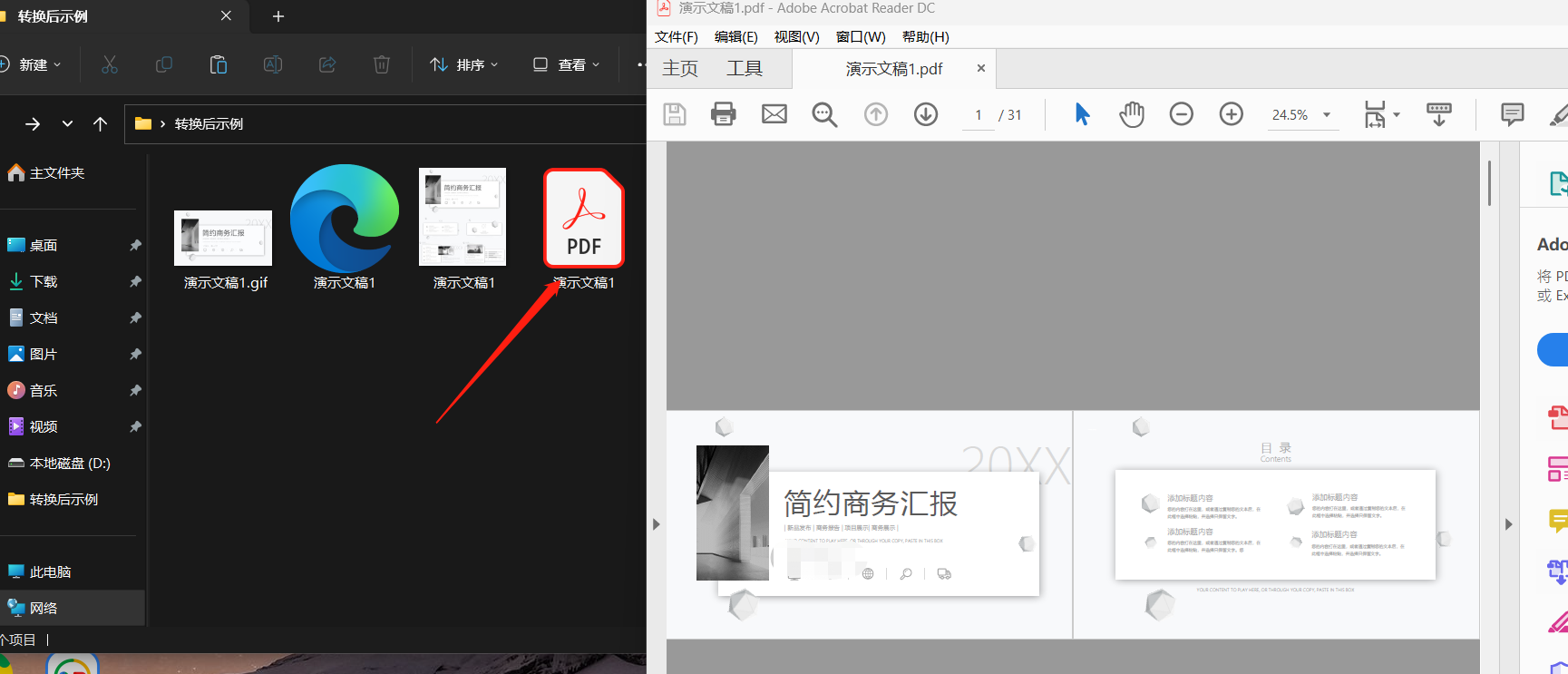1568x674 pixels.
Task: Choose the Selection arrow tool in Acrobat
Action: [x=1082, y=114]
